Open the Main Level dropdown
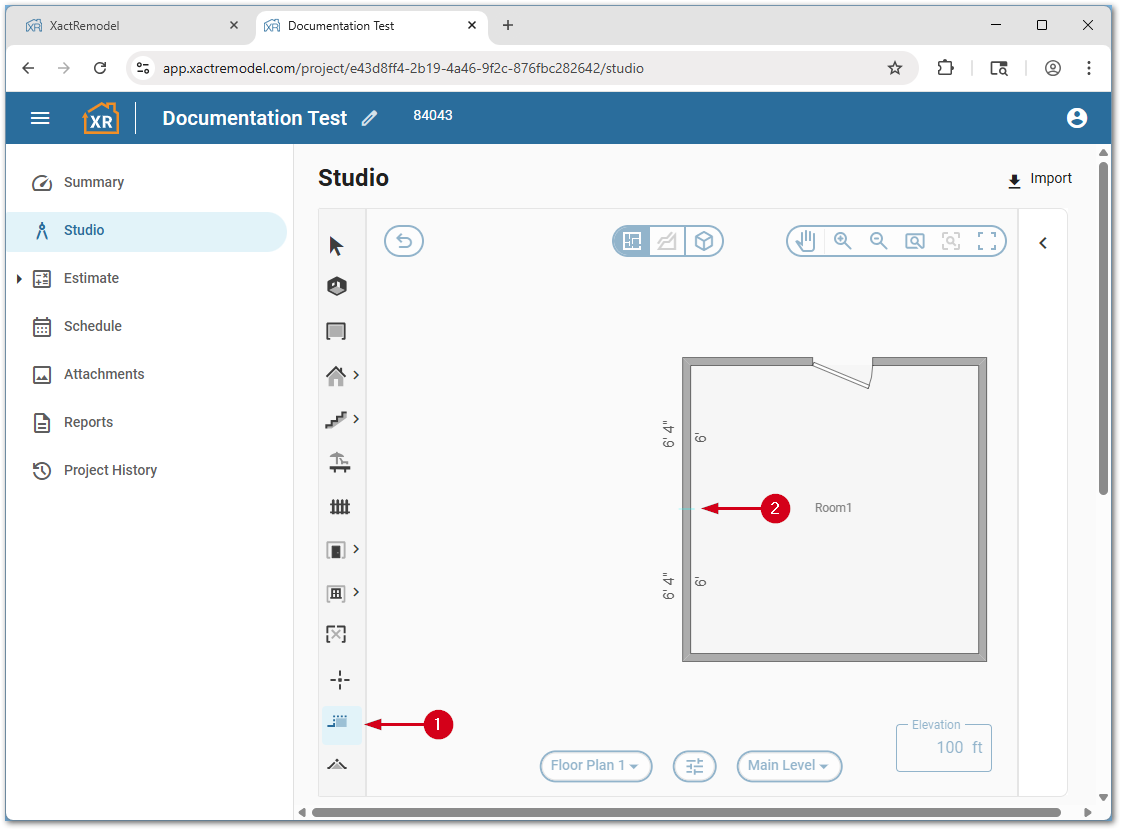 (x=789, y=766)
